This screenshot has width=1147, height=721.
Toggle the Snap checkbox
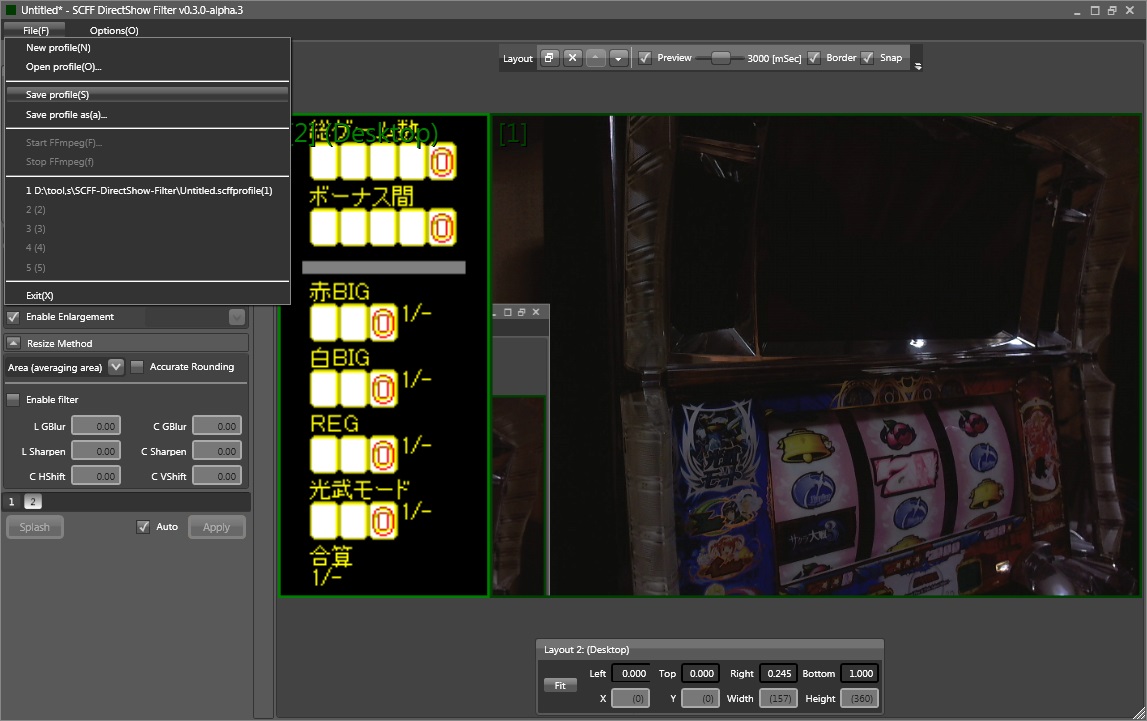(867, 58)
